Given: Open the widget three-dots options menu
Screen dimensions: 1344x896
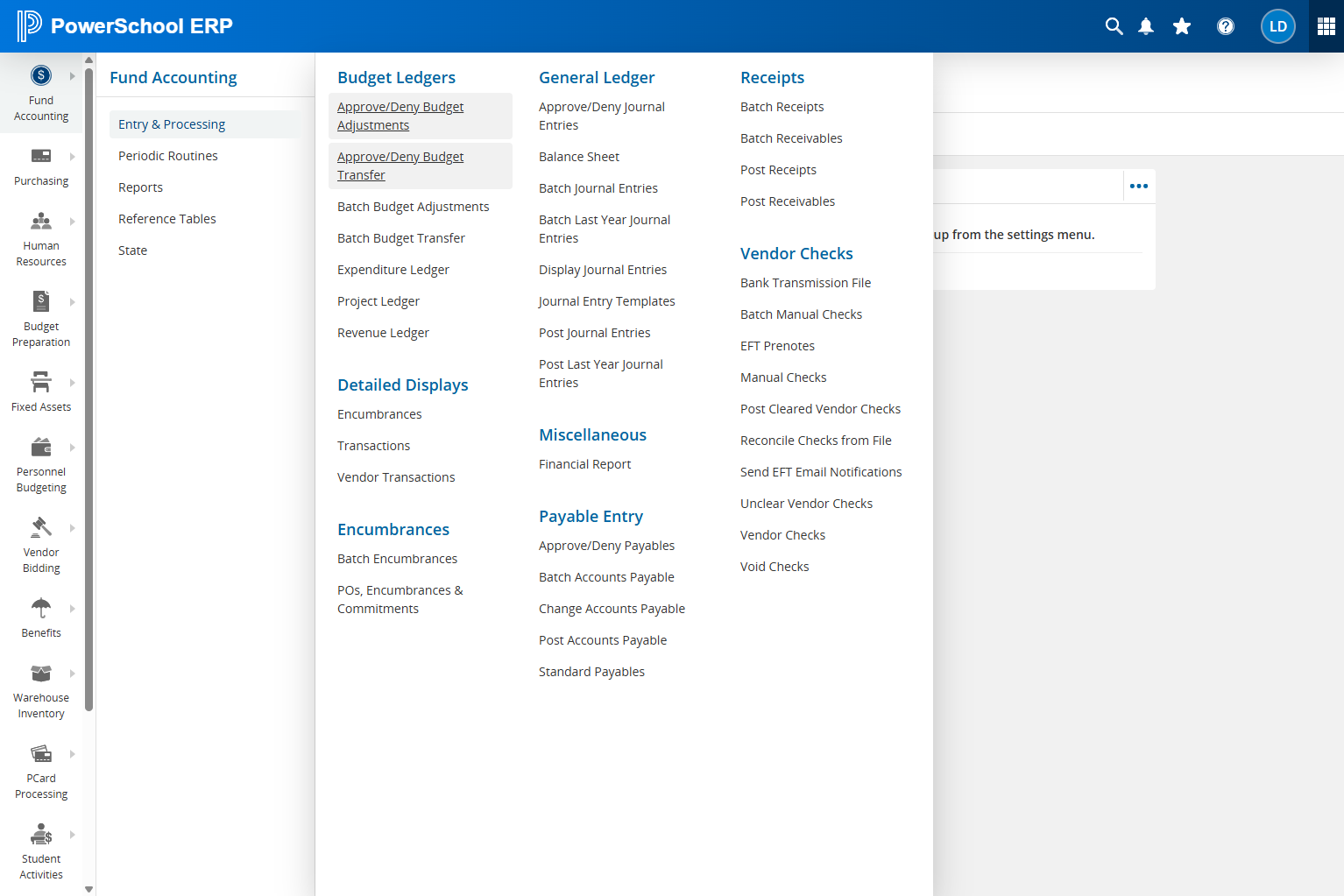Looking at the screenshot, I should click(x=1139, y=186).
